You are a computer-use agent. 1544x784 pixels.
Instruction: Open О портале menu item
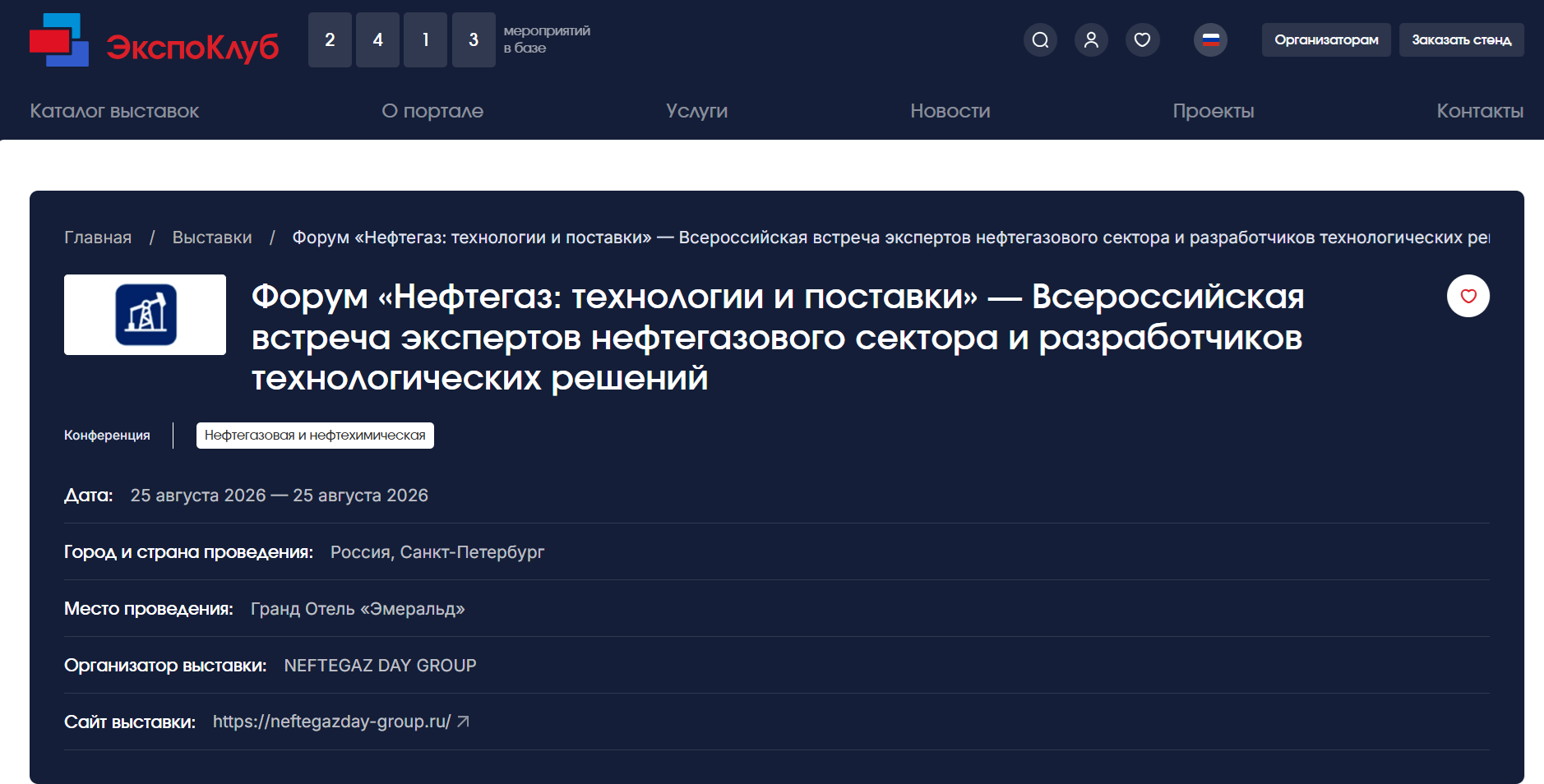[x=432, y=111]
